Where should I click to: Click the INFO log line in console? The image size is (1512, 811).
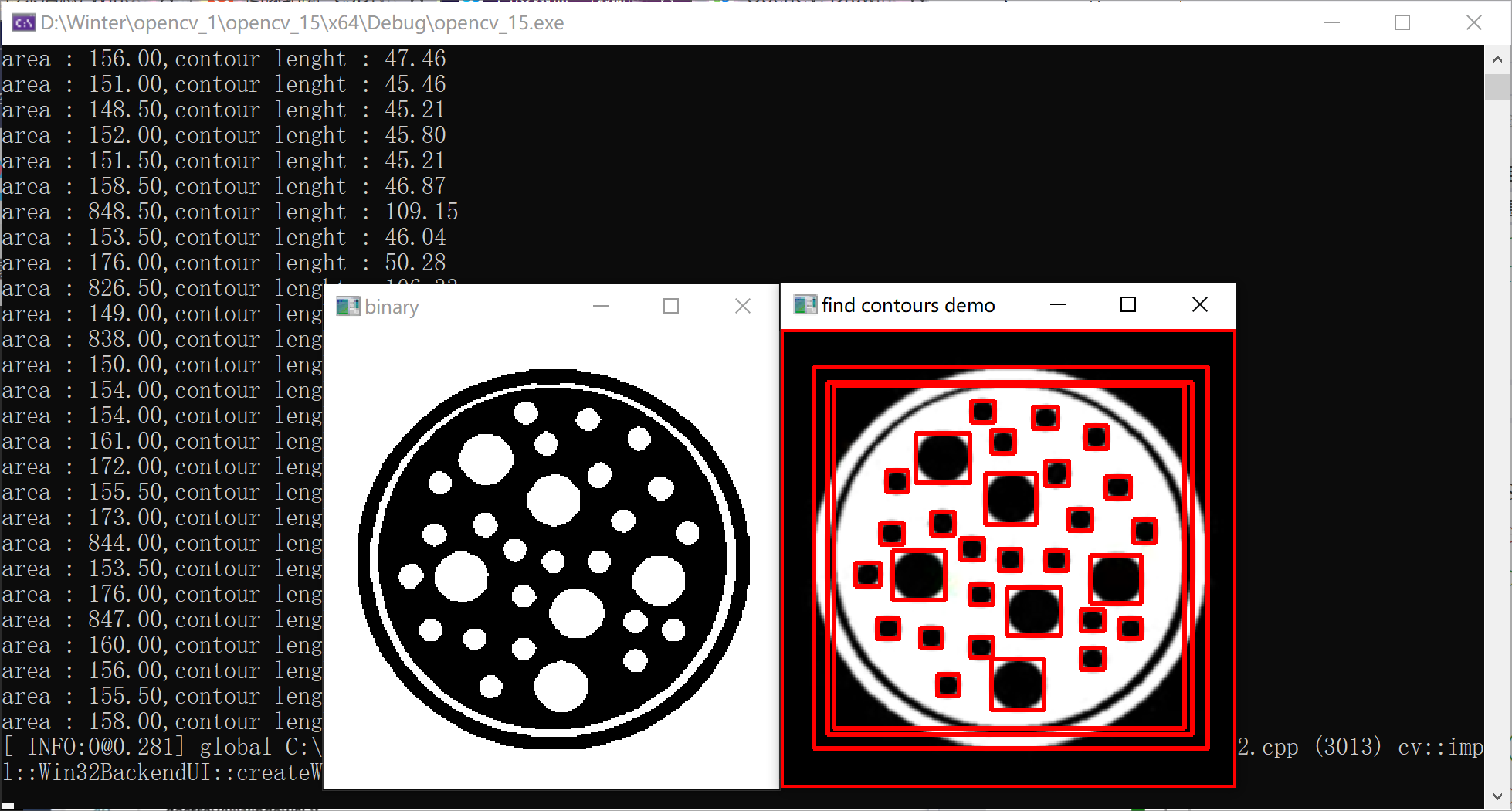click(162, 747)
